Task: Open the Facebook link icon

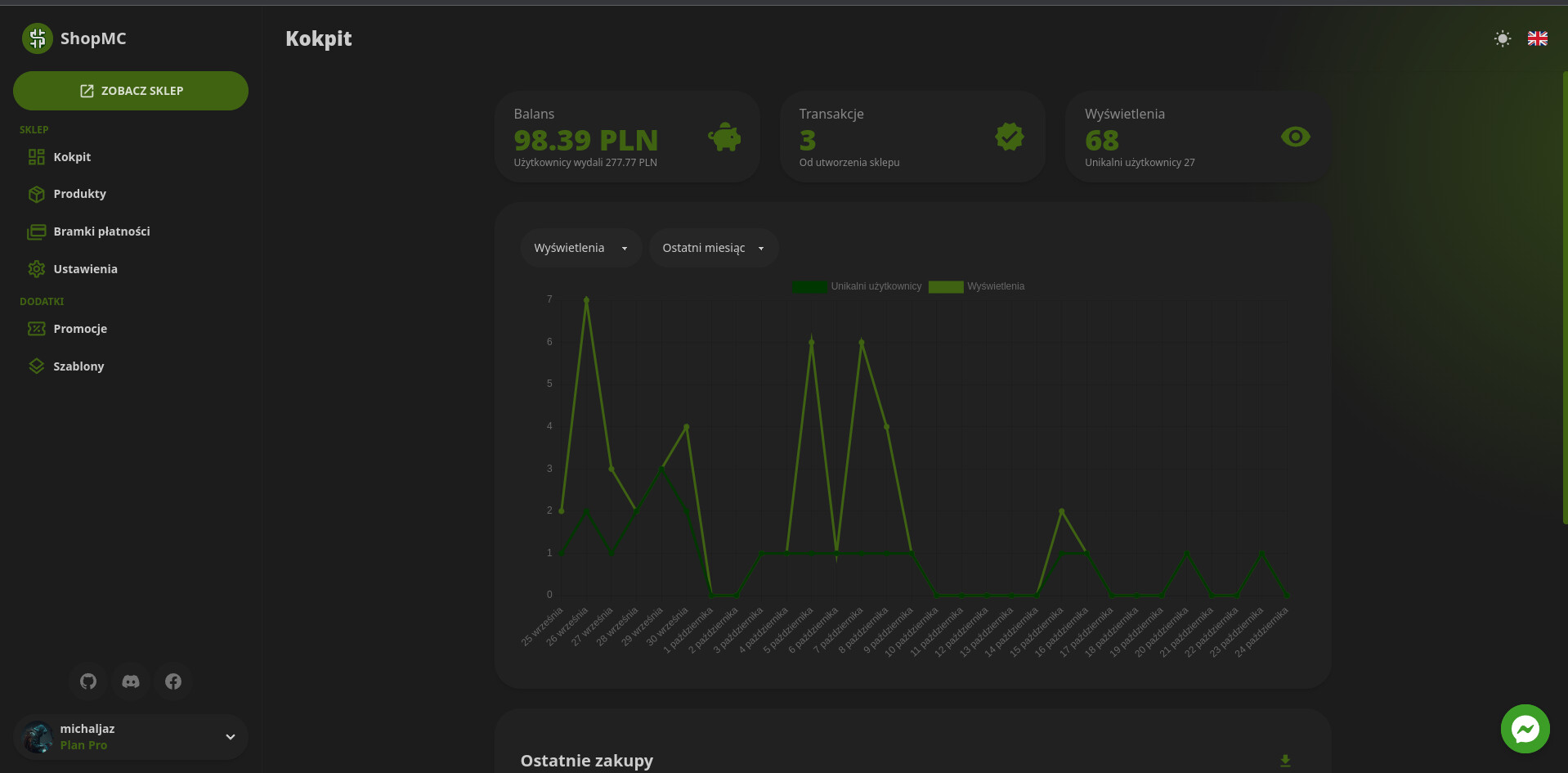Action: click(x=173, y=681)
